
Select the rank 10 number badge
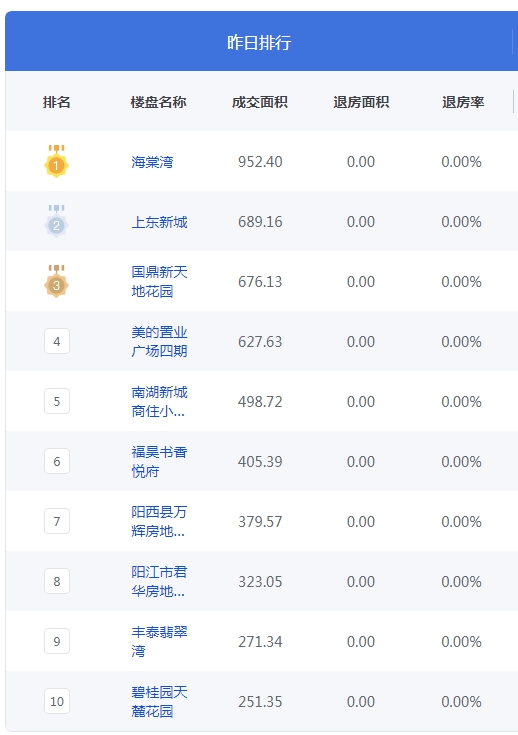coord(57,701)
